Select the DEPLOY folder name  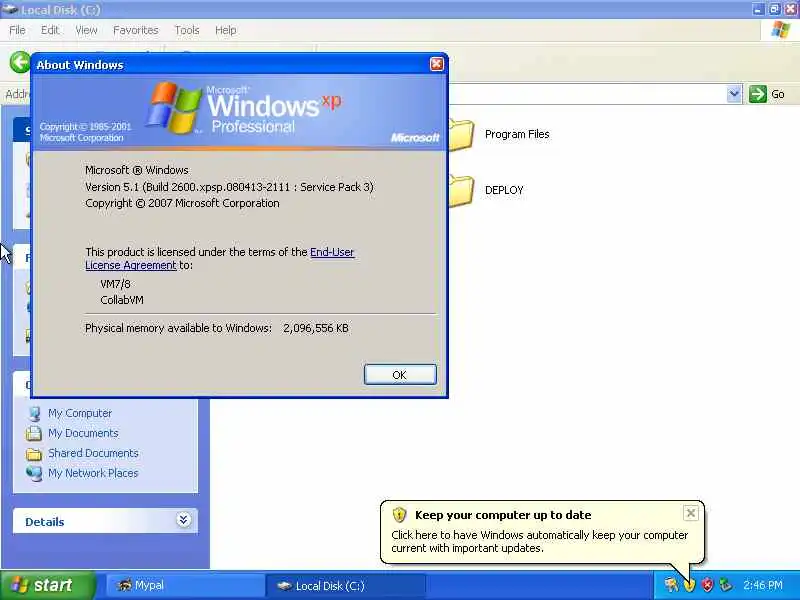click(504, 190)
